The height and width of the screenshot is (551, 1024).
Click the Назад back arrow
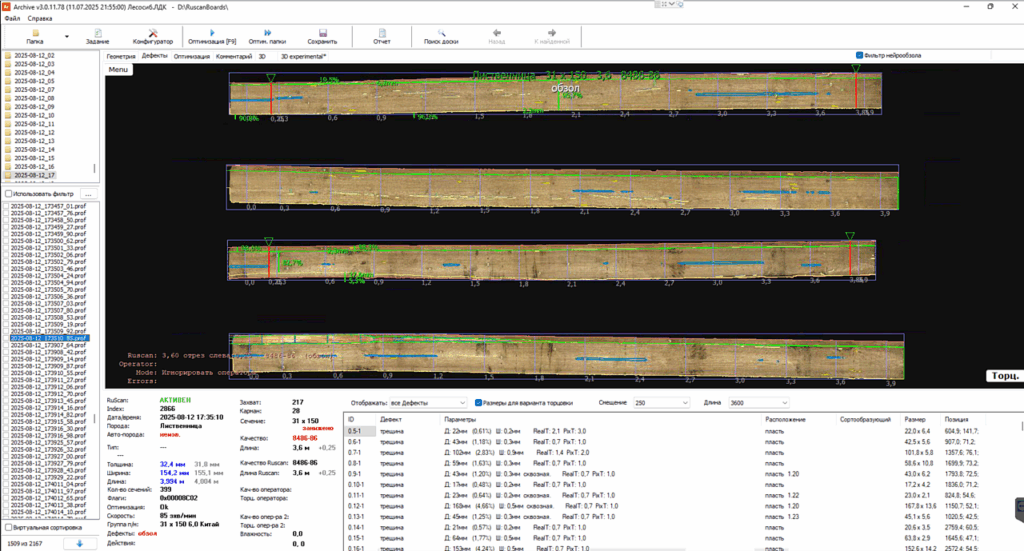(496, 37)
